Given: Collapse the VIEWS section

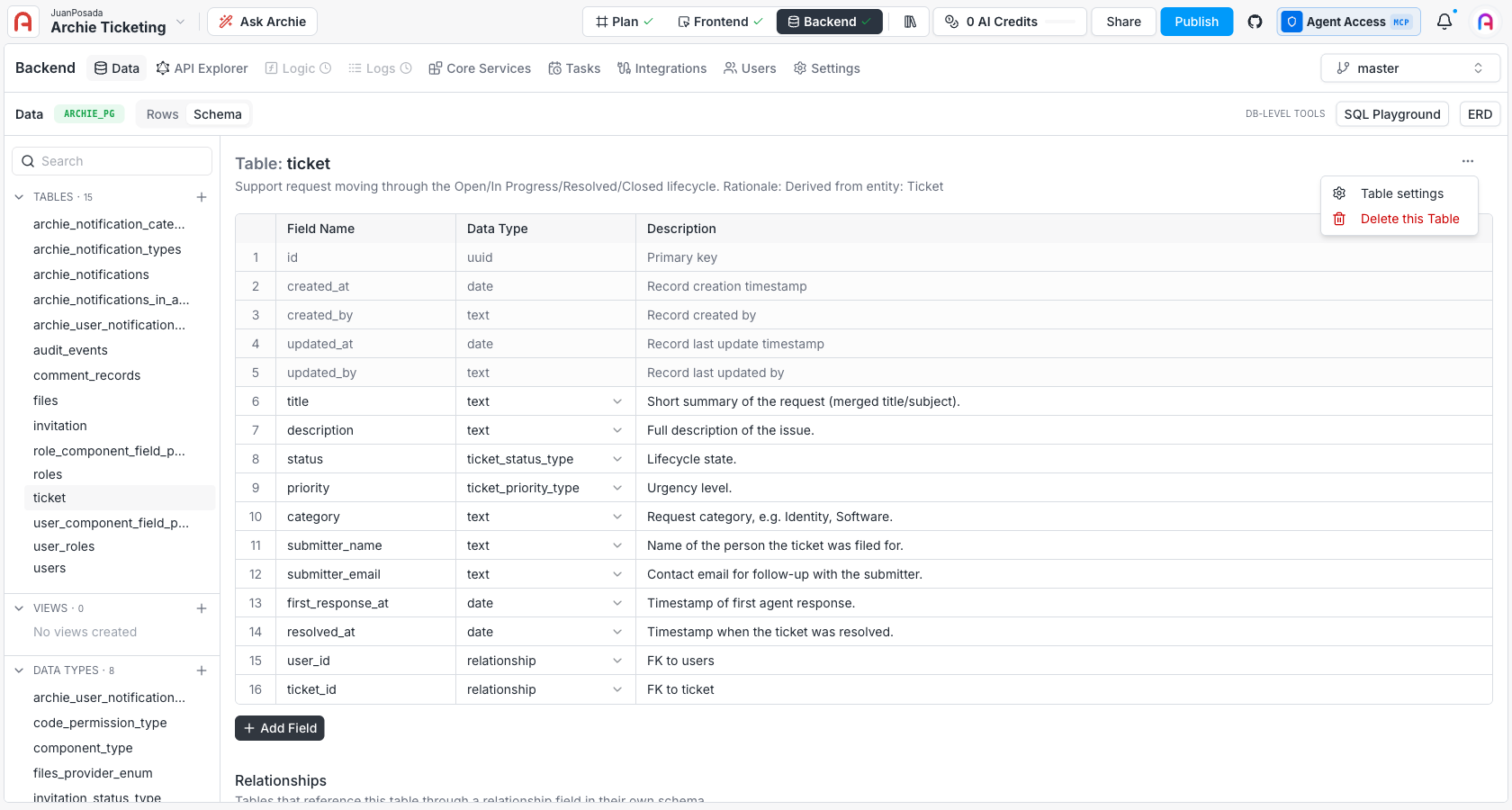Looking at the screenshot, I should (x=19, y=608).
